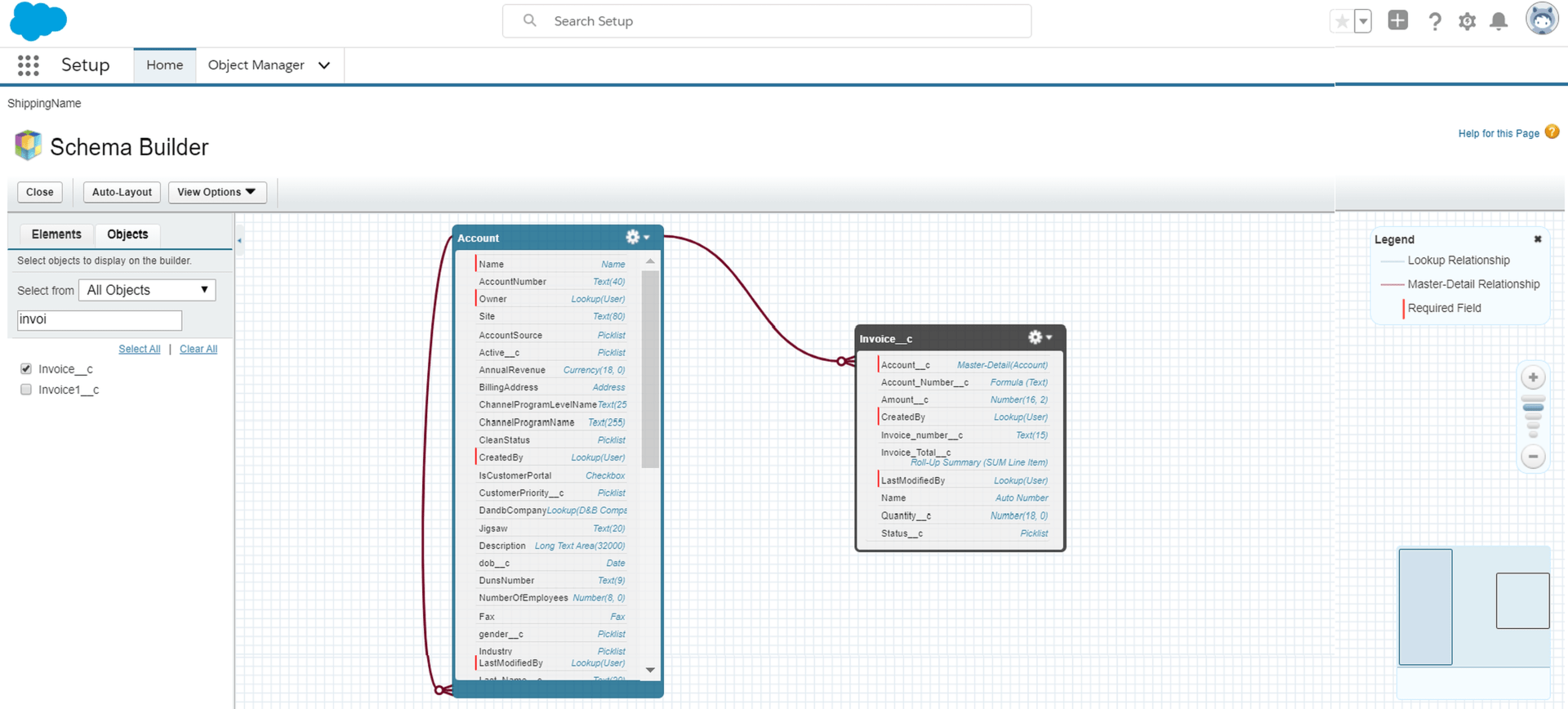Open the favorites list dropdown arrow
1568x709 pixels.
(x=1363, y=21)
